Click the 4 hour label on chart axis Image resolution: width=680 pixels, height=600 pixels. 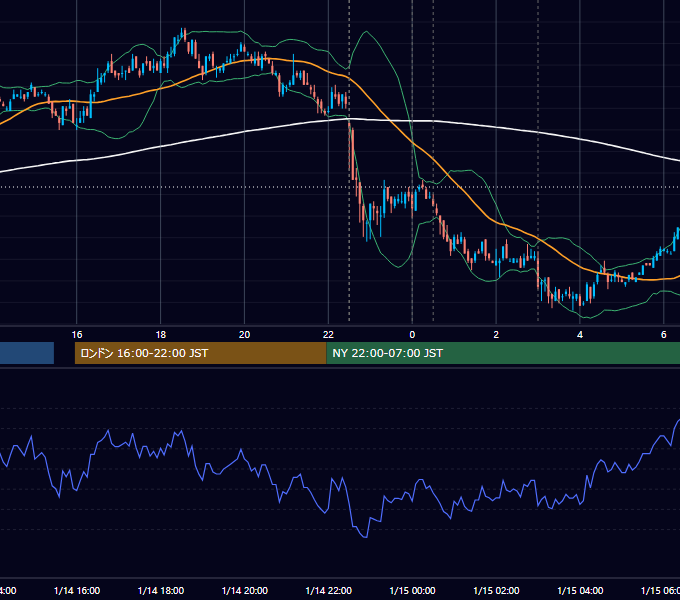coord(580,335)
